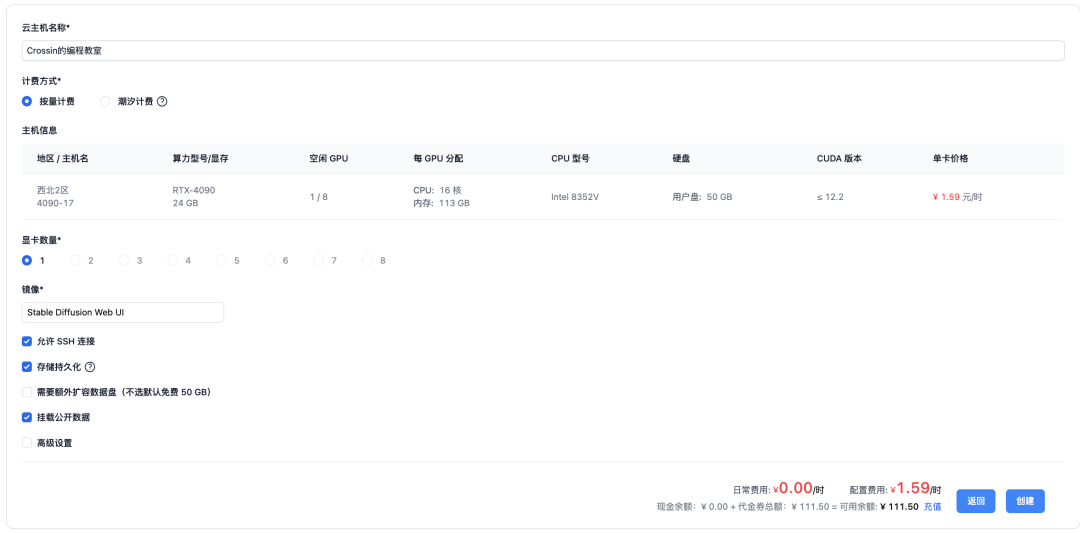The height and width of the screenshot is (533, 1080).
Task: Choose 6 GPU cards radio option
Action: [x=270, y=260]
